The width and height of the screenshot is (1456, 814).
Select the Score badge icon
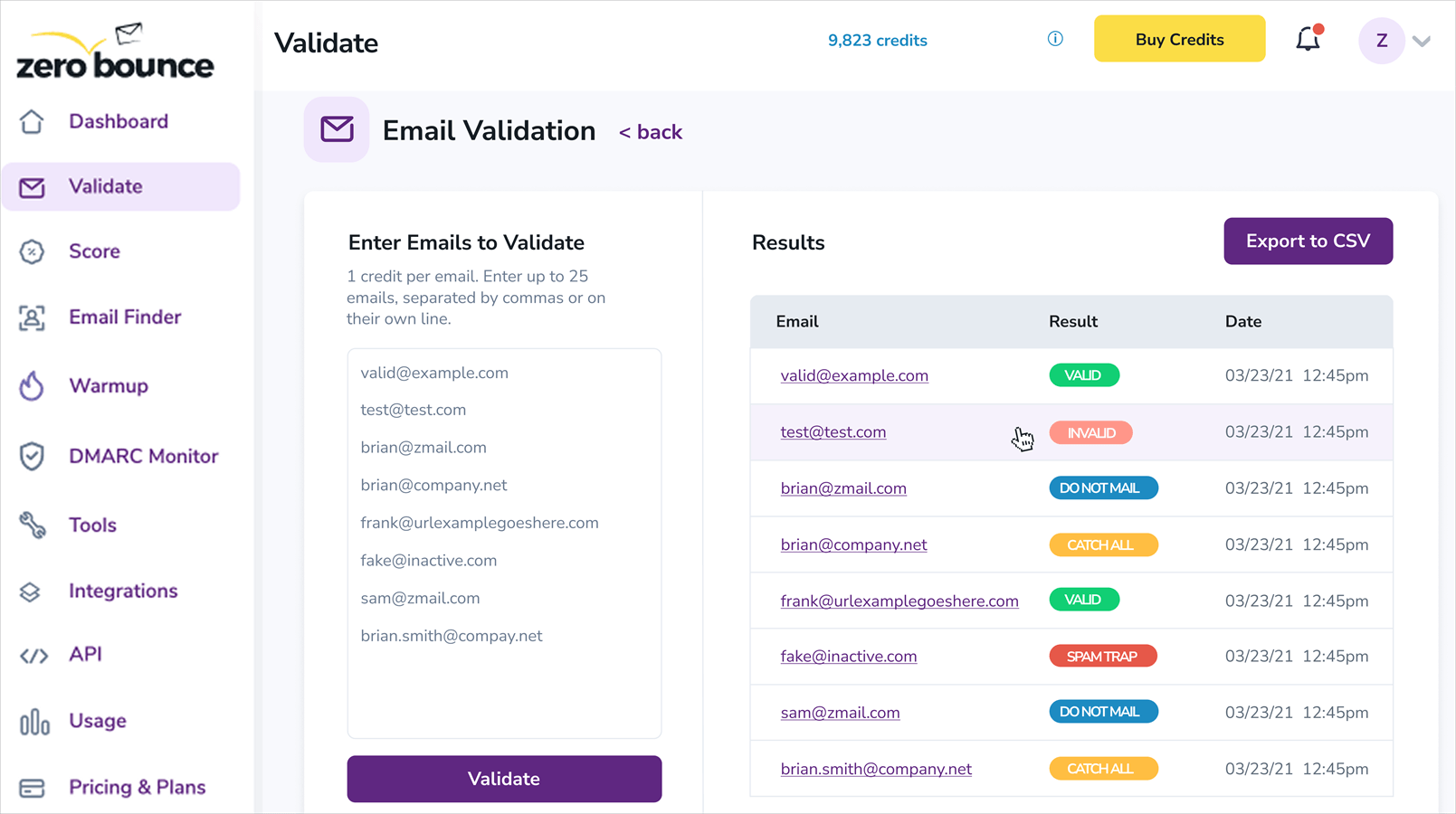32,251
